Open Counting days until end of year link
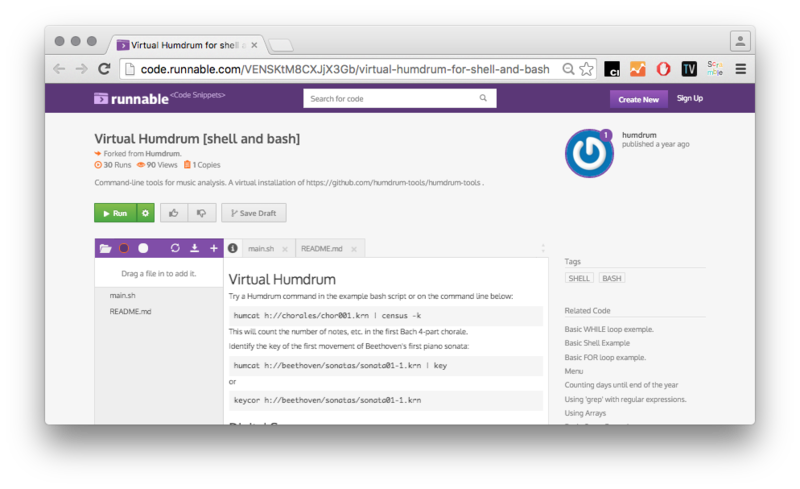This screenshot has width=800, height=489. coord(621,385)
